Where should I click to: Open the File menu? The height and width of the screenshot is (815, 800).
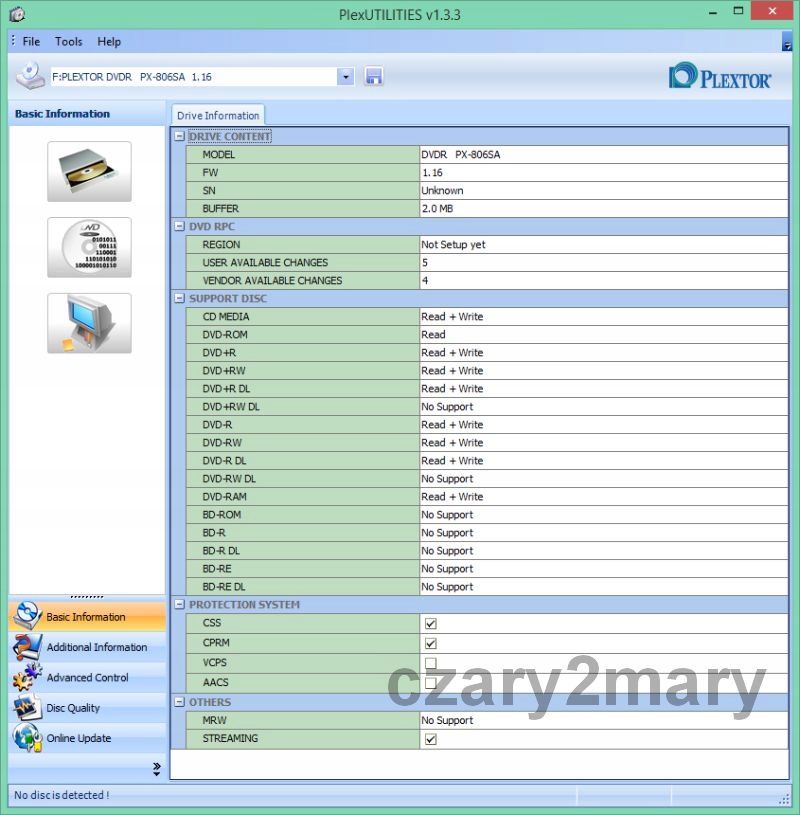click(x=31, y=41)
